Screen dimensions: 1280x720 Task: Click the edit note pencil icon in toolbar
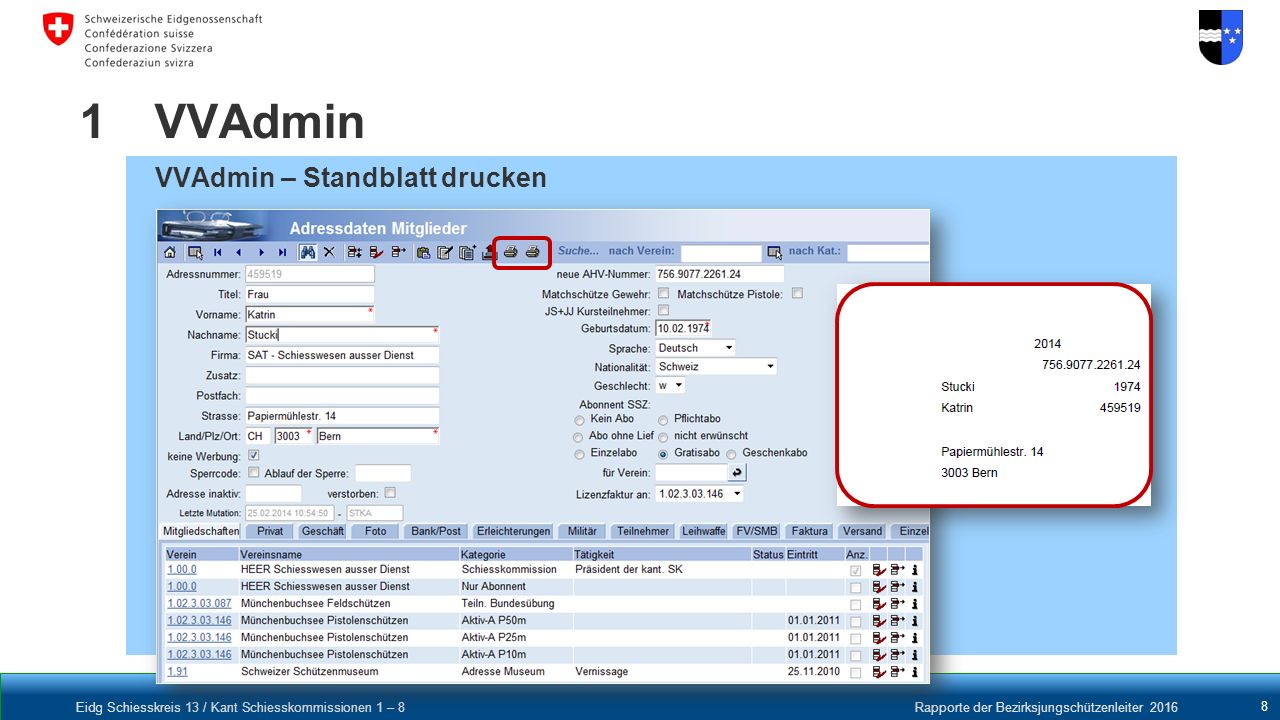point(445,252)
